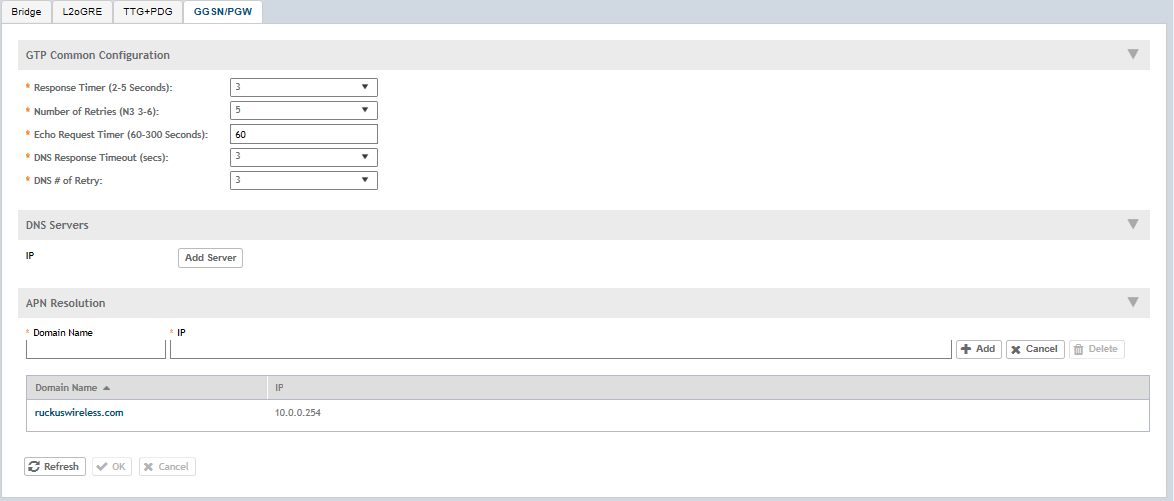Focus the Echo Request Timer field

[303, 134]
